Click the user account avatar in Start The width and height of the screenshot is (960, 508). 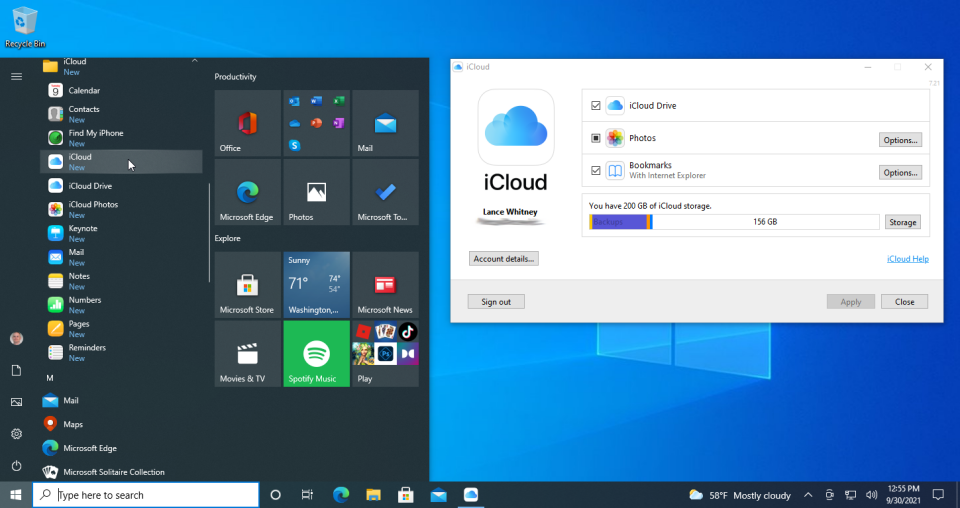pos(17,338)
